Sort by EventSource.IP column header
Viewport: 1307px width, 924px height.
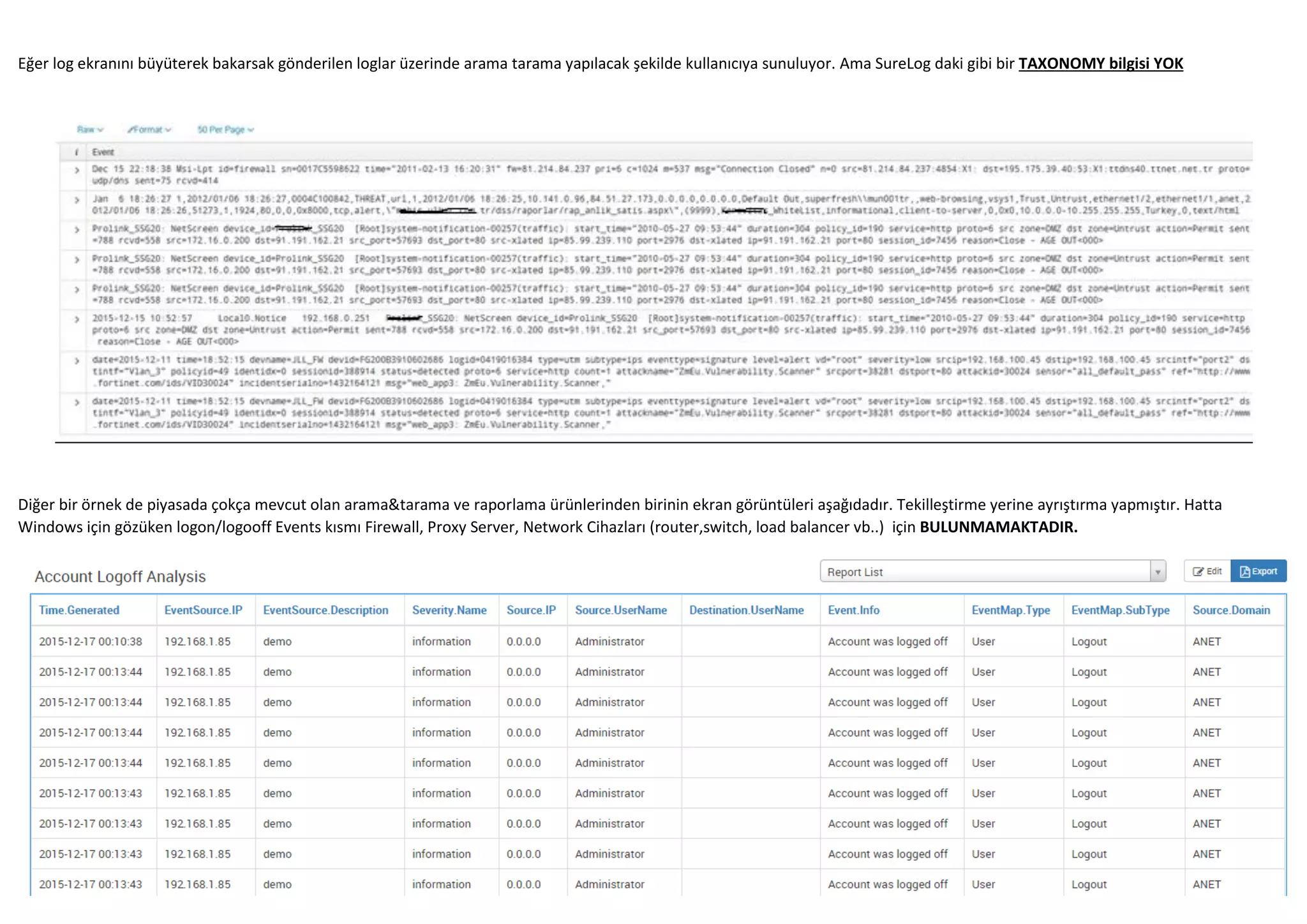coord(203,610)
